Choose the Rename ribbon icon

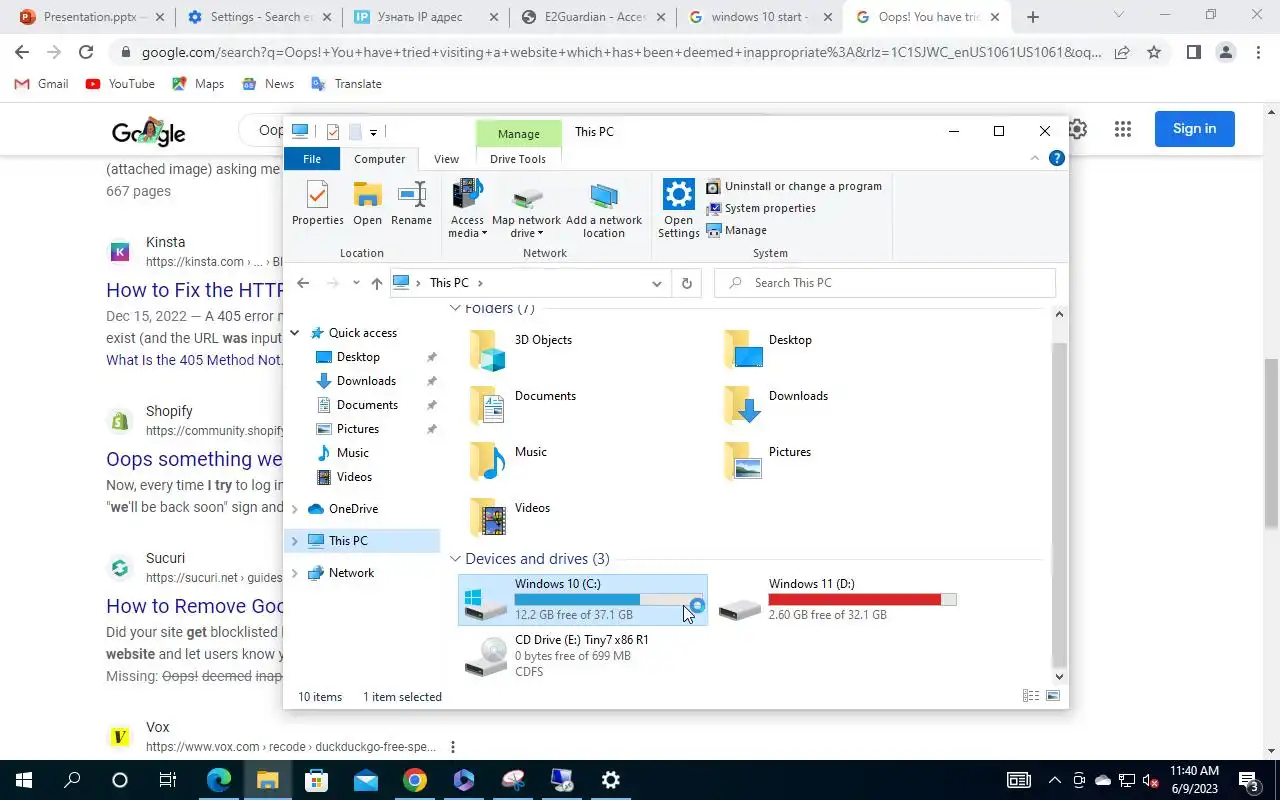pyautogui.click(x=411, y=203)
